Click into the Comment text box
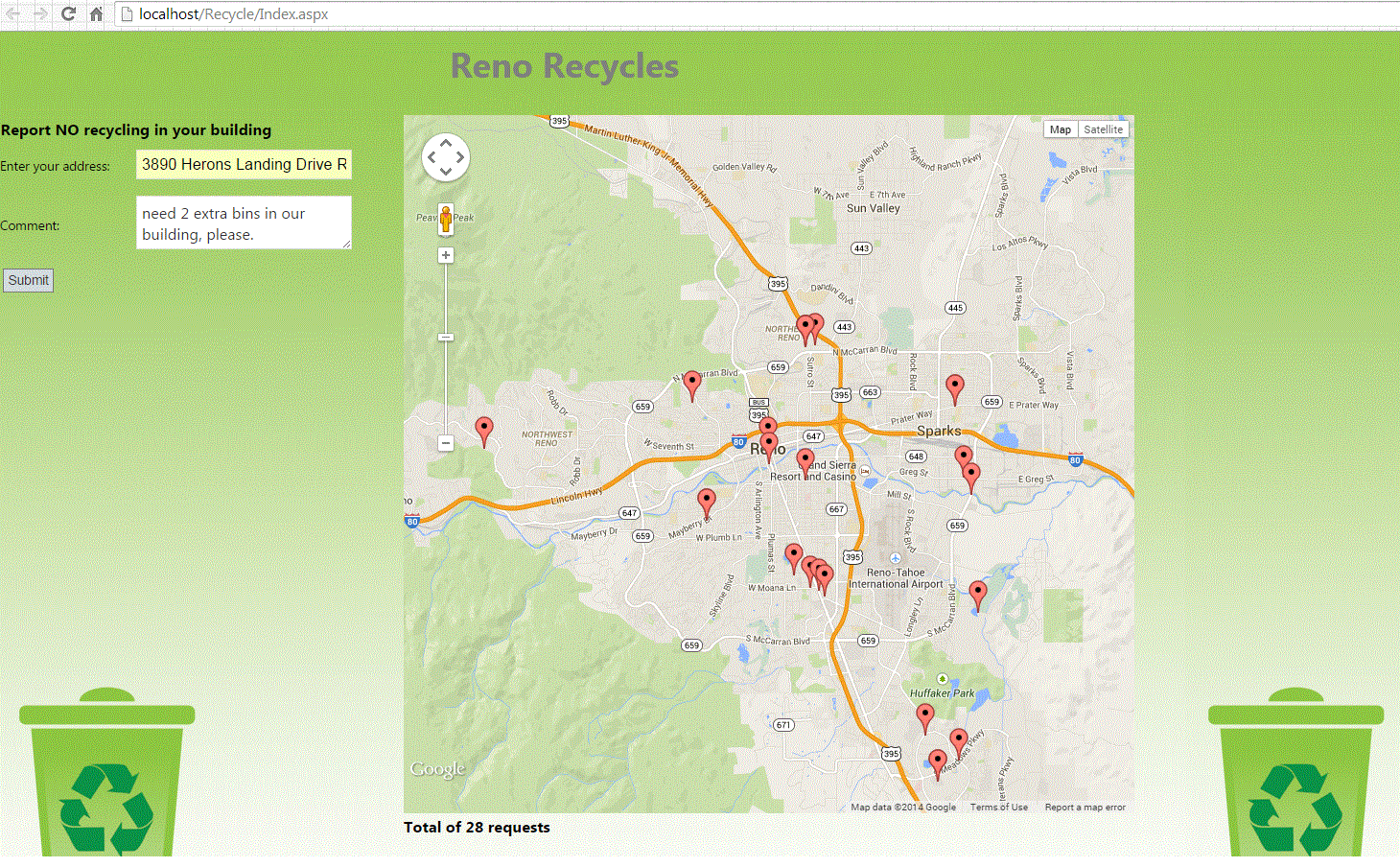 pos(244,223)
